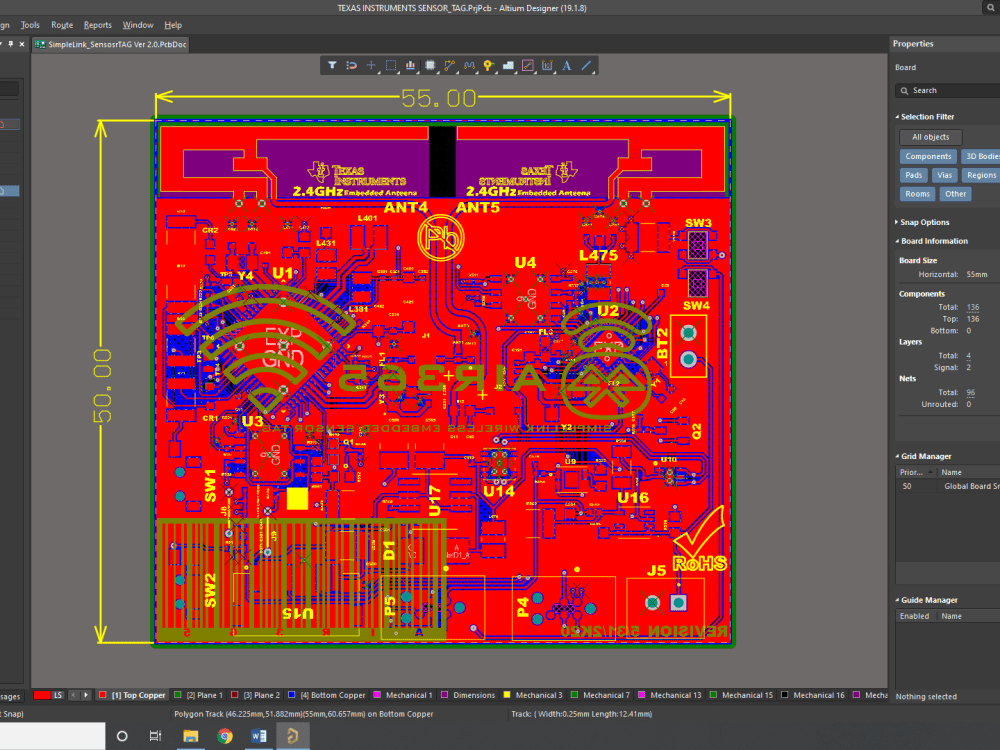Open the Route menu
The height and width of the screenshot is (750, 1000).
[x=62, y=25]
